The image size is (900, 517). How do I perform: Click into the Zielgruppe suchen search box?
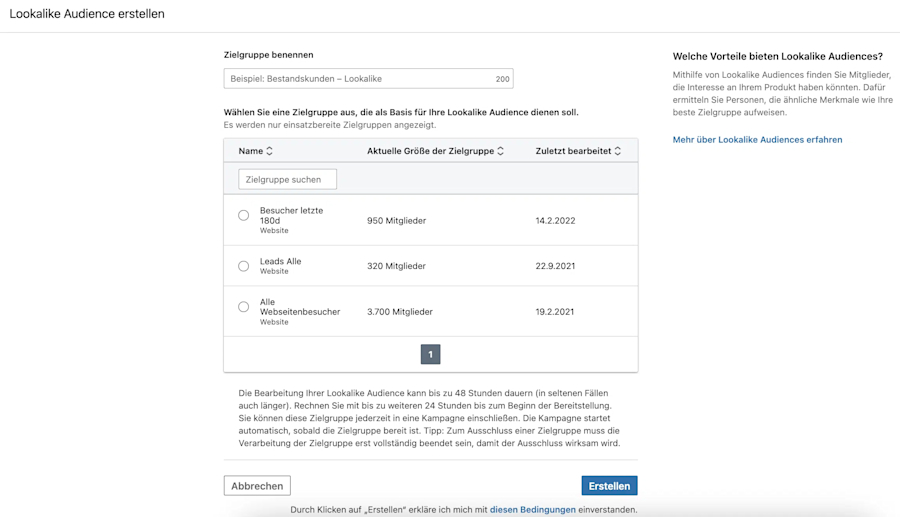288,179
